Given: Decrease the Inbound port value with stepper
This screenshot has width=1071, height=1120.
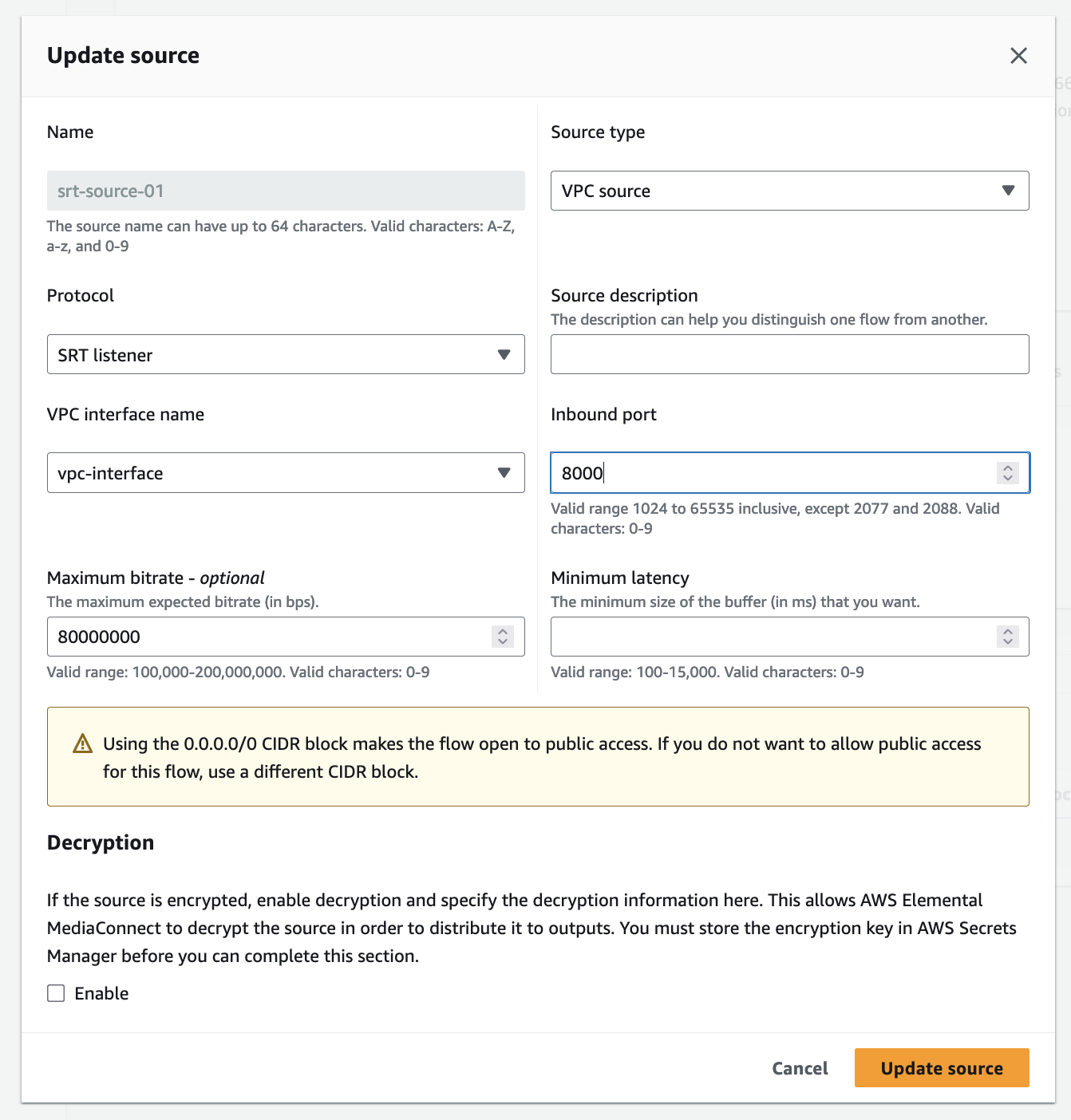Looking at the screenshot, I should (1008, 479).
